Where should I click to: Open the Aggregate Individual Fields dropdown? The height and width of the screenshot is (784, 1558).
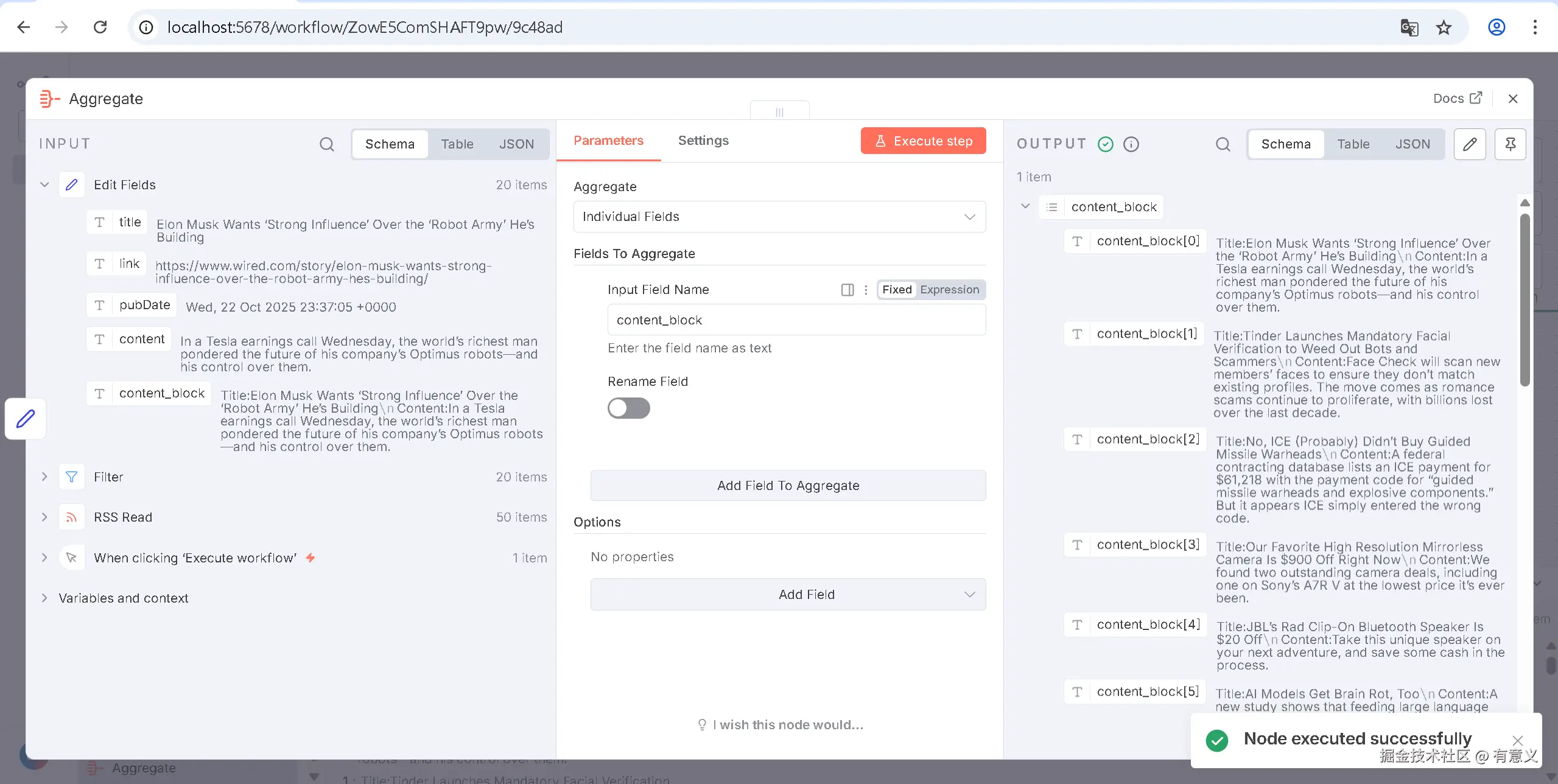tap(779, 217)
